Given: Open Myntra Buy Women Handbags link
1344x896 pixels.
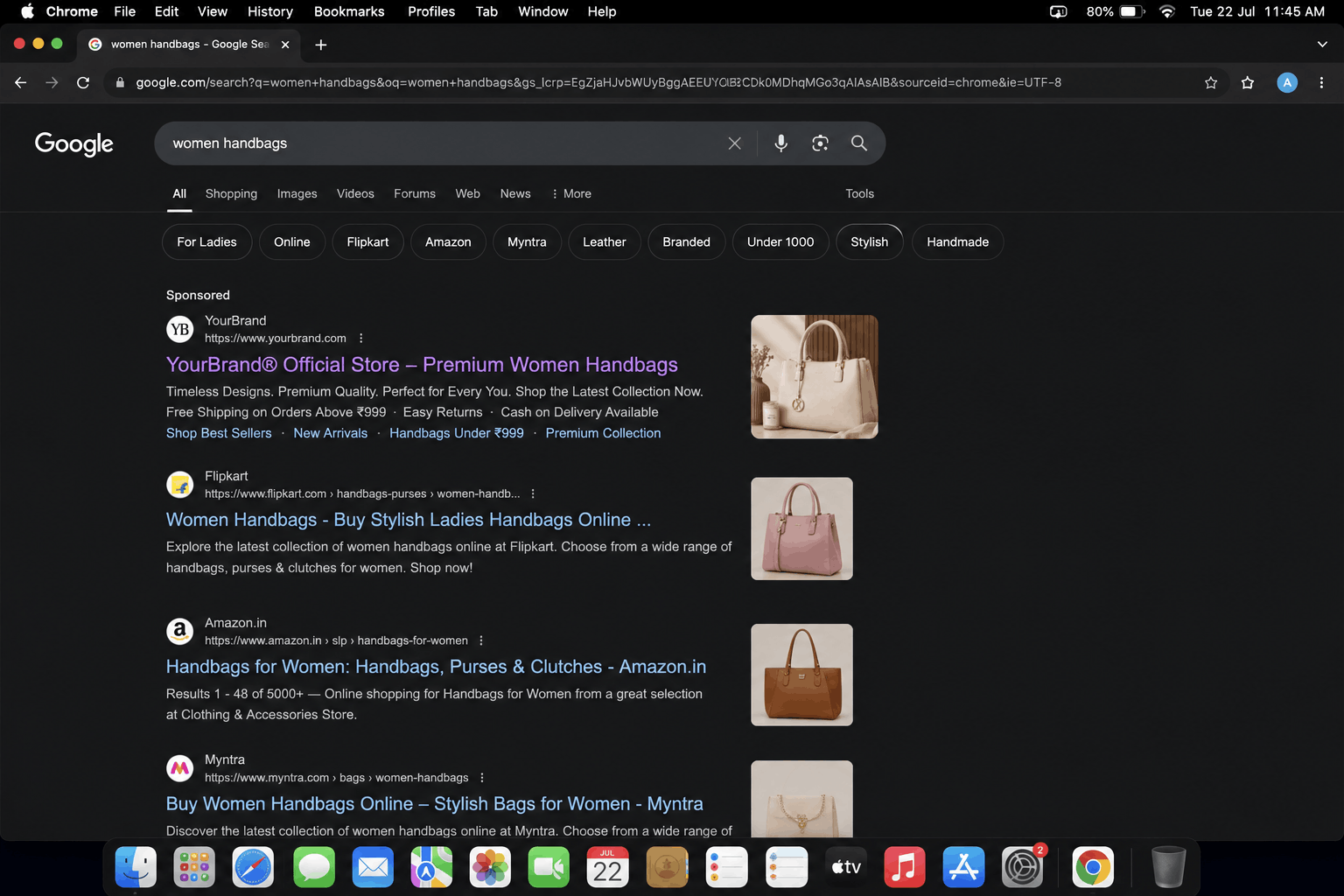Looking at the screenshot, I should [x=435, y=803].
